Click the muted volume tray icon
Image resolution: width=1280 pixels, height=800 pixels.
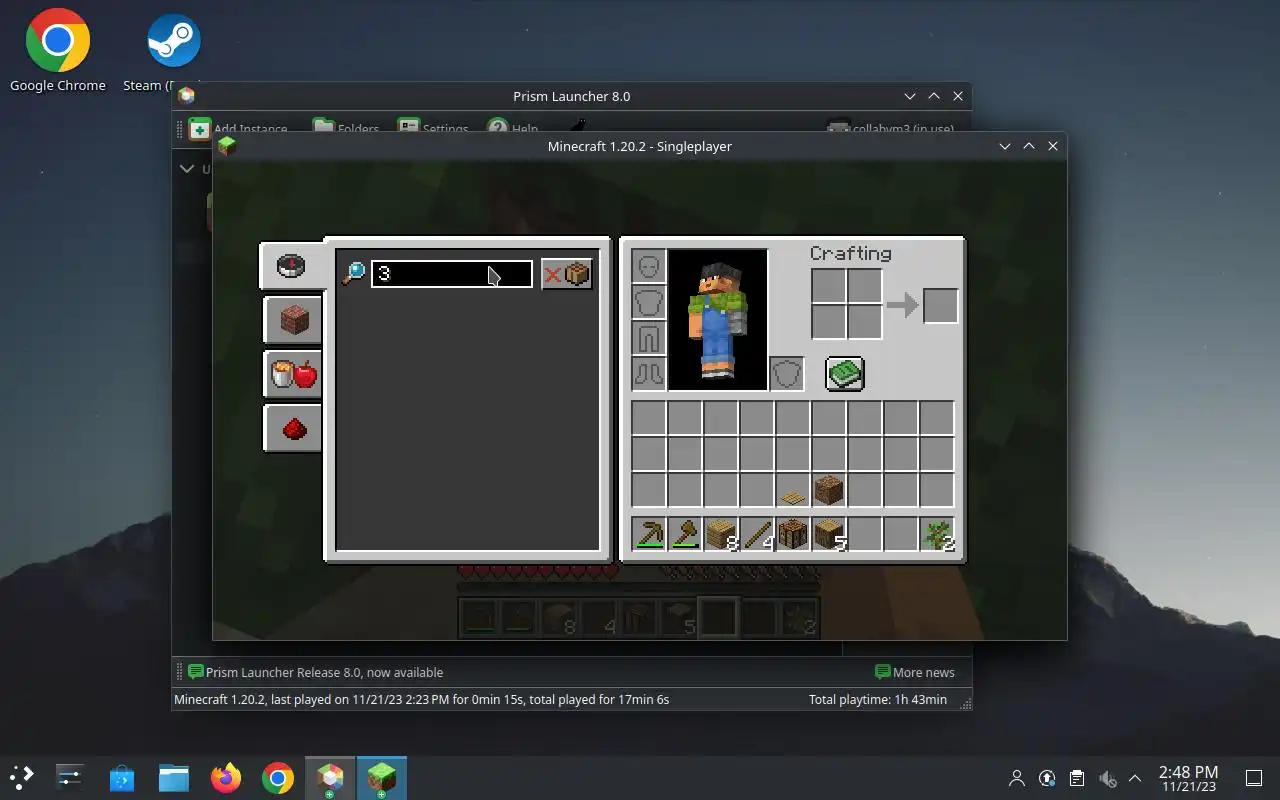pos(1107,778)
